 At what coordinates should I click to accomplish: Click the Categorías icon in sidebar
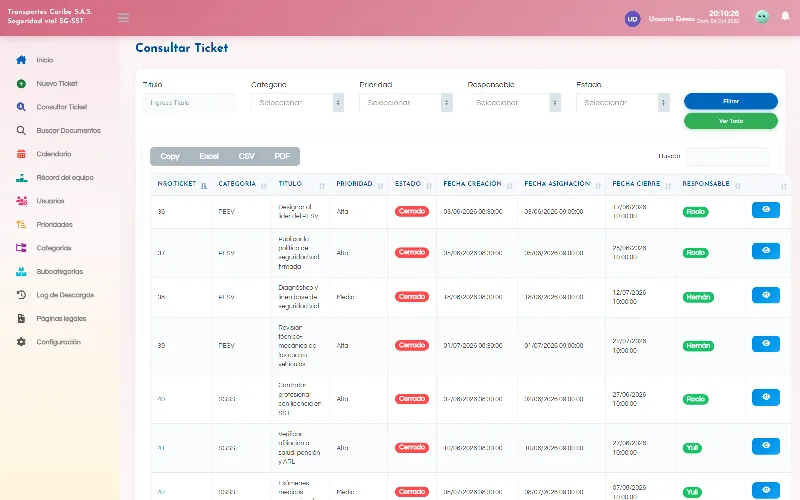21,248
